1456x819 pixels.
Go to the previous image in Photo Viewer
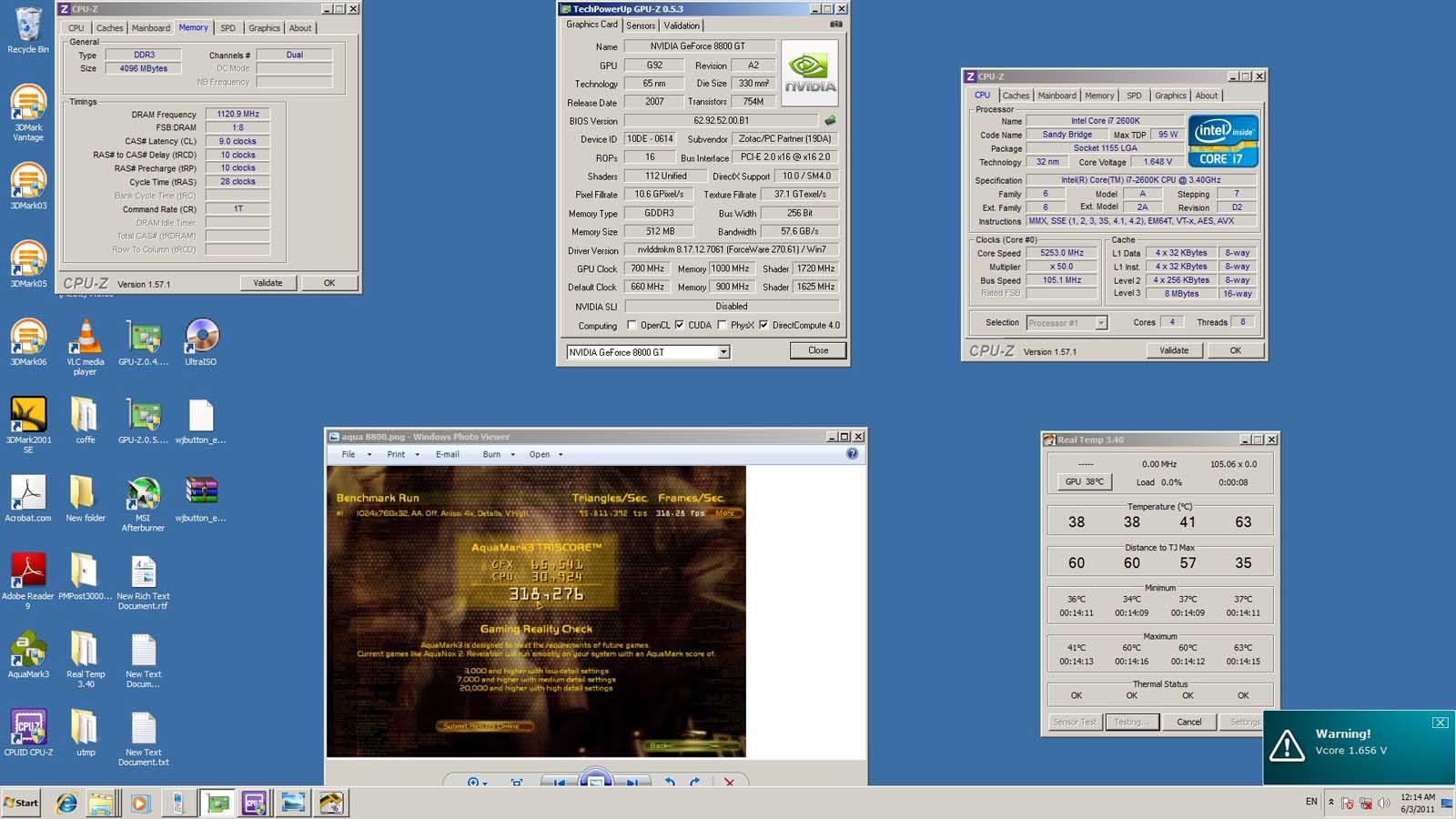click(x=561, y=783)
